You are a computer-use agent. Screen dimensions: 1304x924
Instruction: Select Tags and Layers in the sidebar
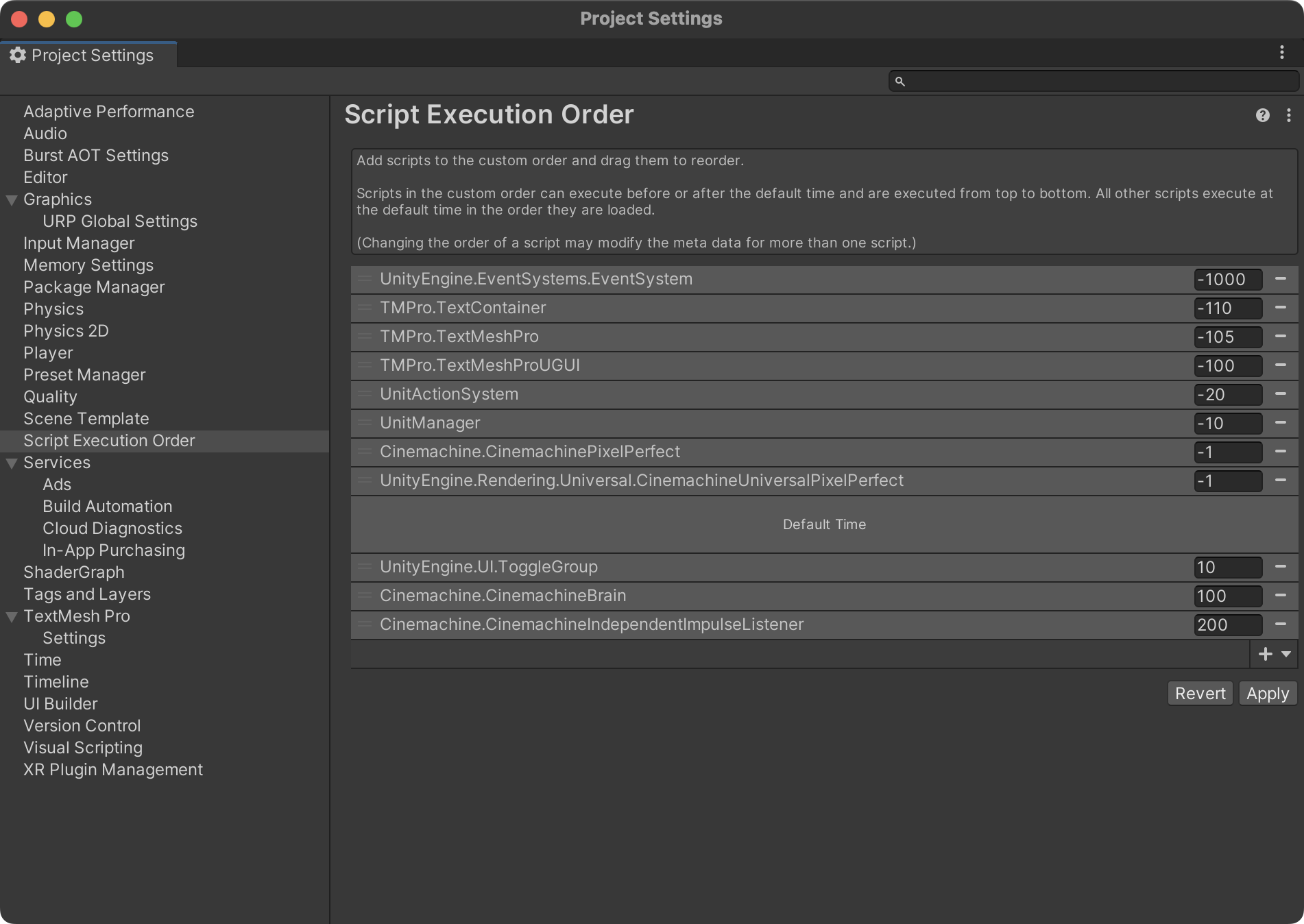pyautogui.click(x=86, y=594)
